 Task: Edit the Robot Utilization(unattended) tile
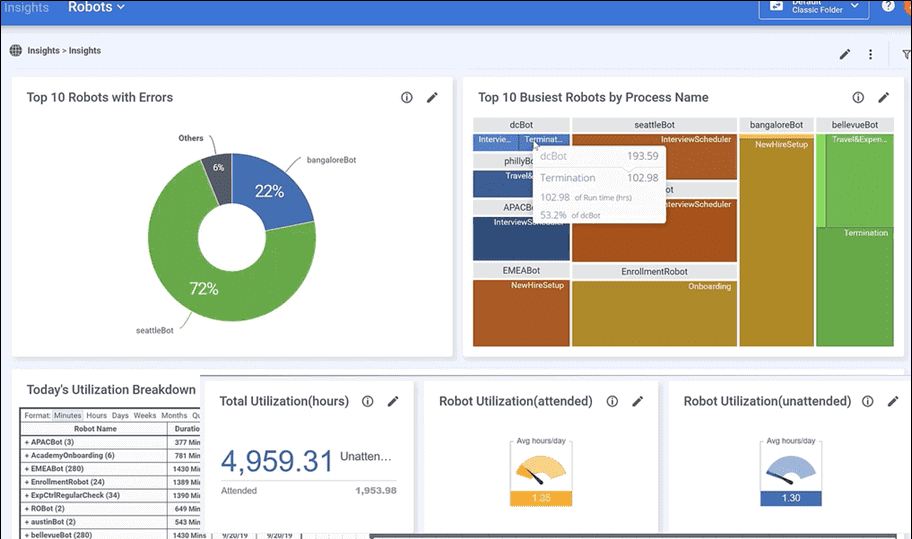pyautogui.click(x=893, y=401)
